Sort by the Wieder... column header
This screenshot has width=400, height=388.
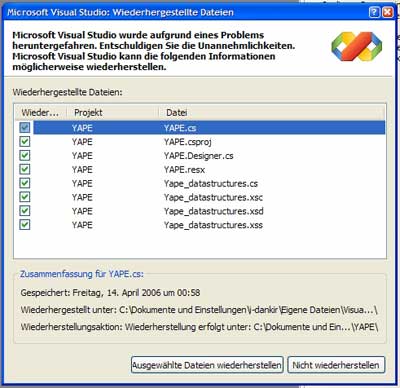40,112
